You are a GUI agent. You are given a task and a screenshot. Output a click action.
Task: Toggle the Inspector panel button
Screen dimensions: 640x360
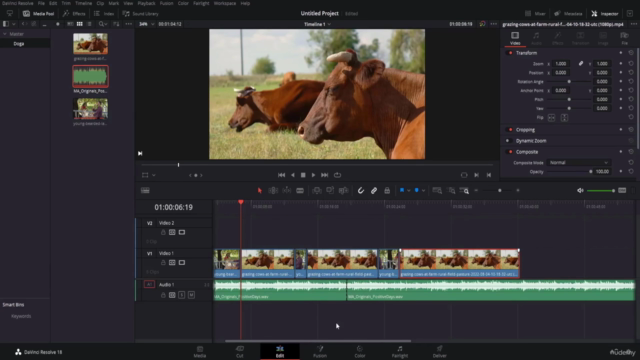click(x=604, y=13)
